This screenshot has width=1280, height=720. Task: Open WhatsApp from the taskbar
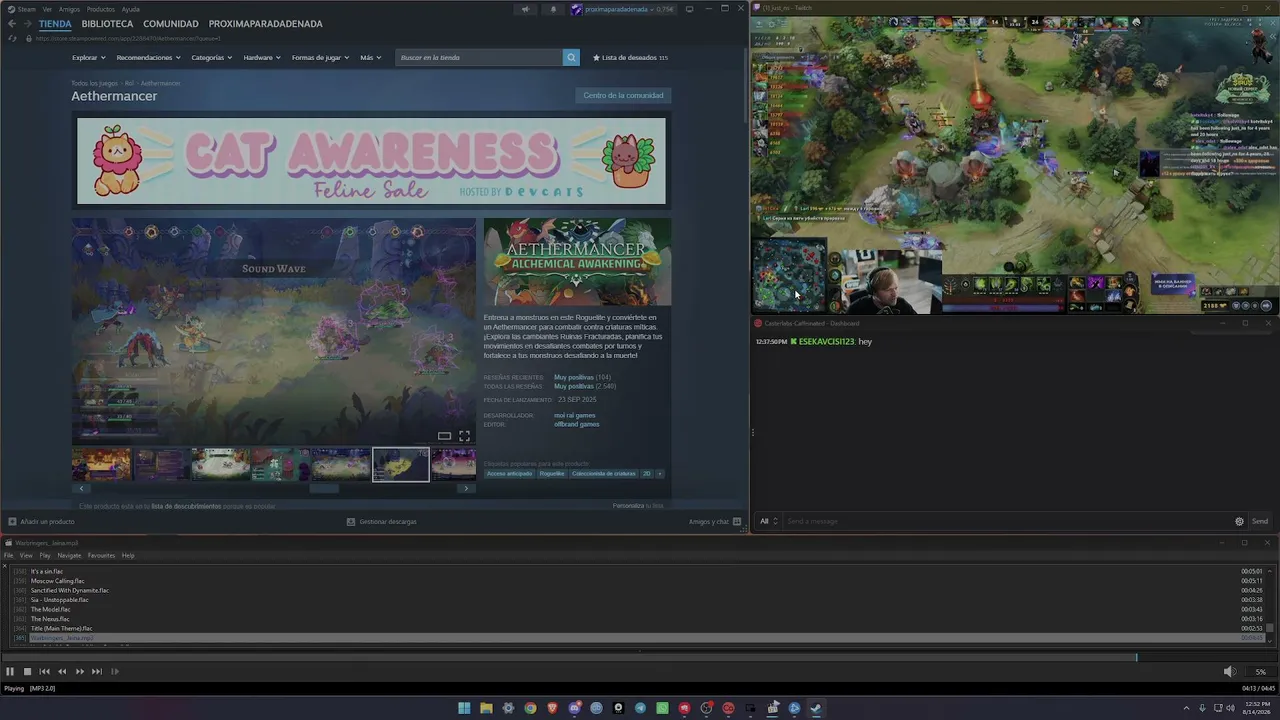[662, 708]
